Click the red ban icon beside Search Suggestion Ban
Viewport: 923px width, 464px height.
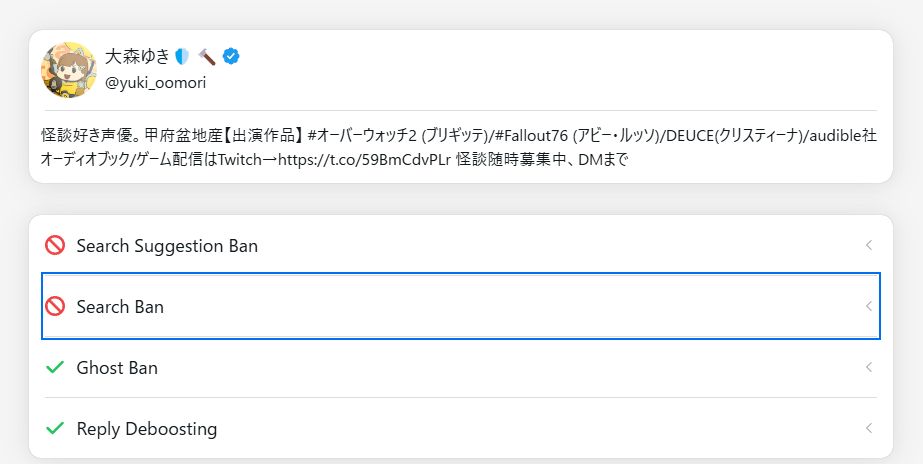(55, 245)
